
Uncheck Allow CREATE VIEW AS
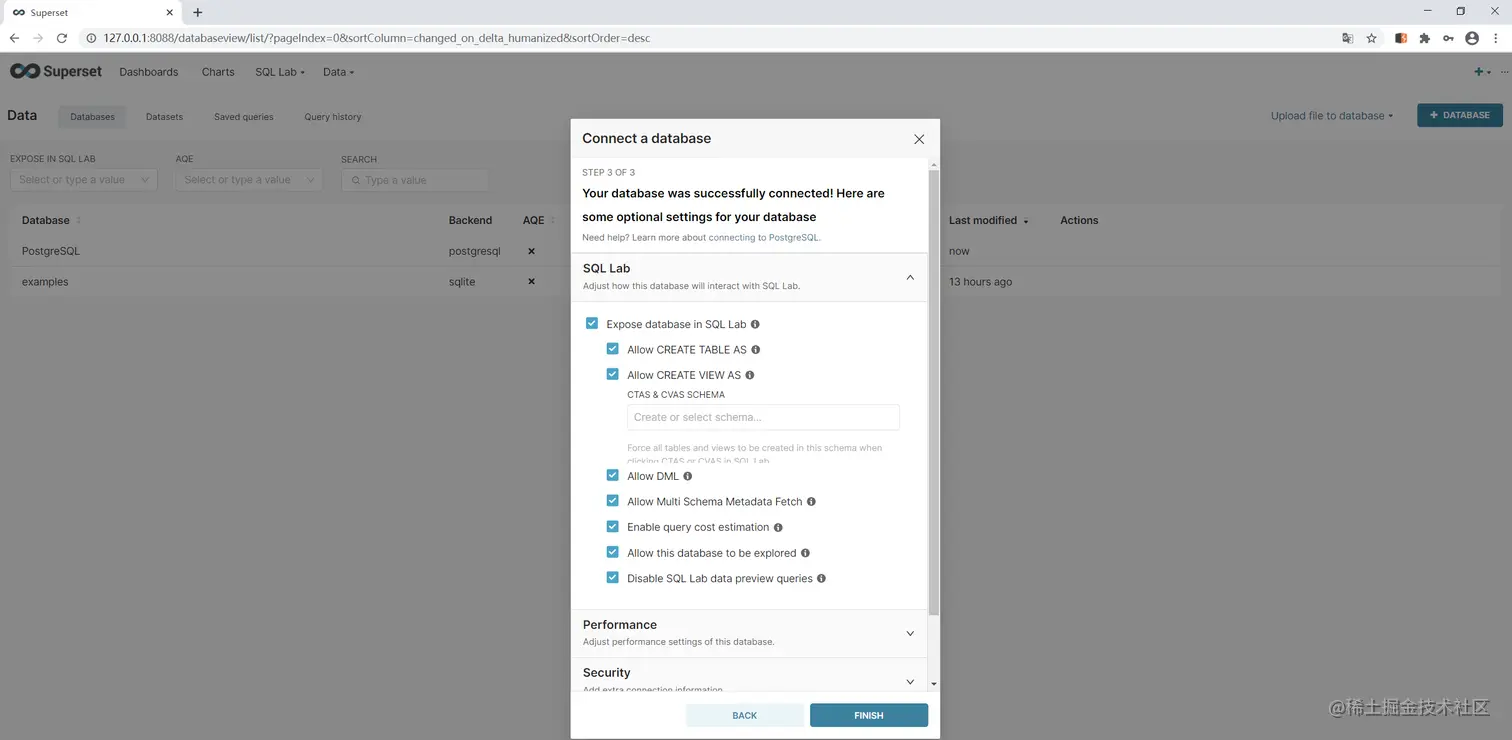pos(613,374)
